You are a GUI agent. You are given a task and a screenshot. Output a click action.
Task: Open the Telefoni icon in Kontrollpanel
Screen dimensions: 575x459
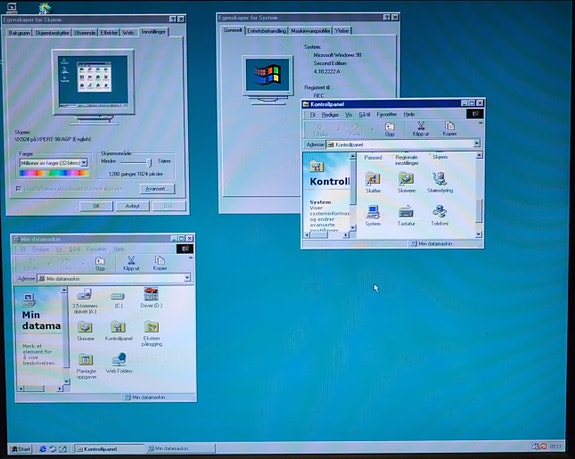[x=439, y=215]
